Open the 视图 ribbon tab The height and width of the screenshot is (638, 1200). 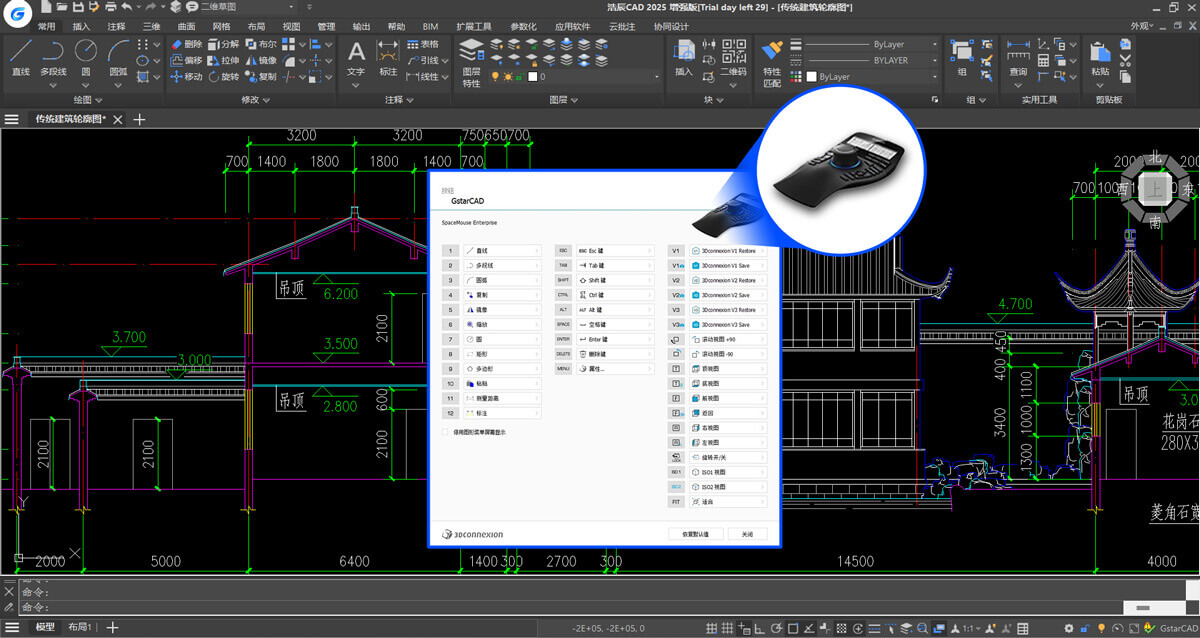(x=291, y=26)
